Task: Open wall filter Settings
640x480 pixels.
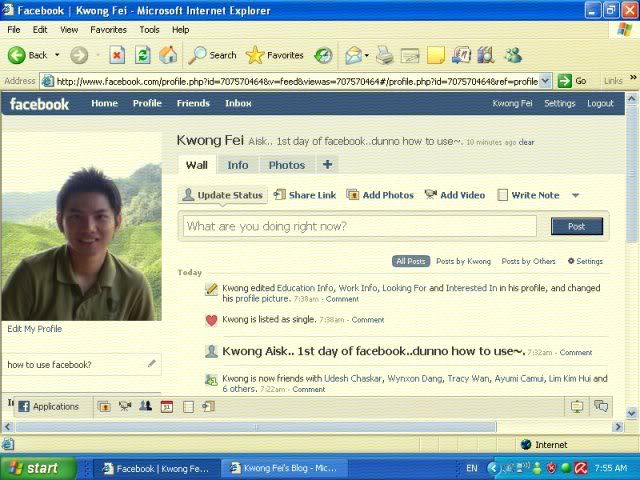Action: tap(585, 261)
